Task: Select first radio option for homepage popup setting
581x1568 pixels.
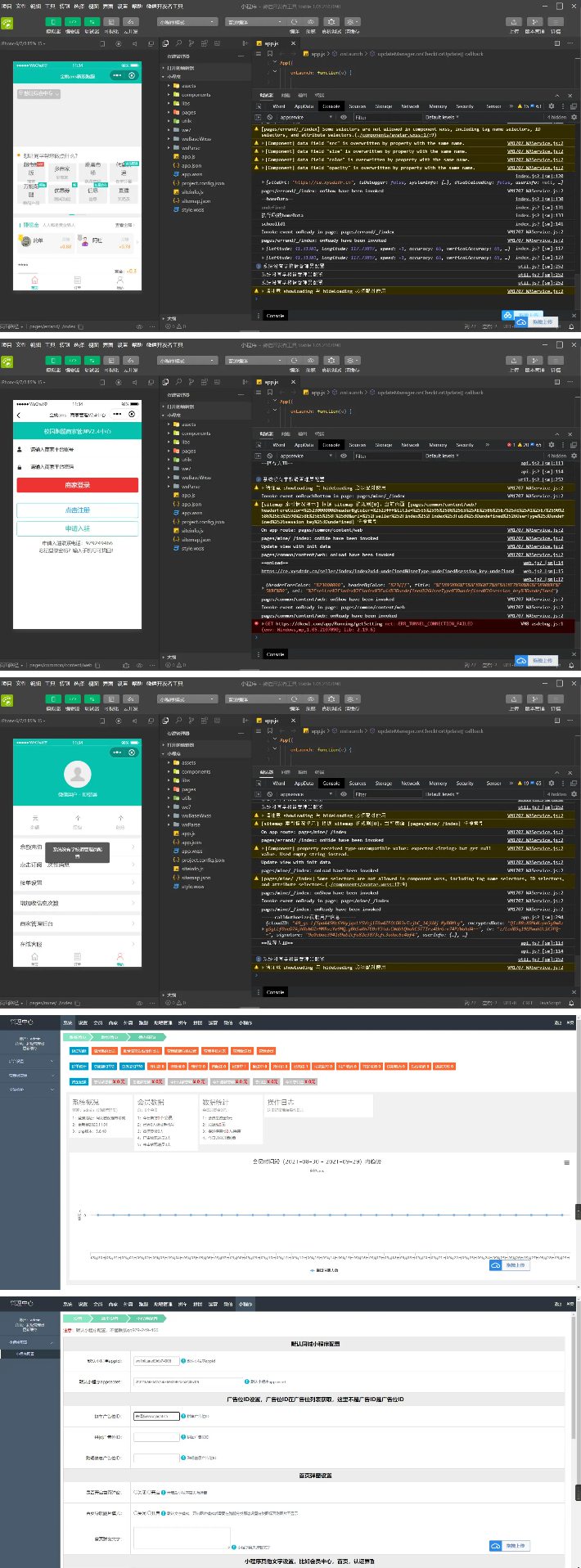Action: point(136,1493)
